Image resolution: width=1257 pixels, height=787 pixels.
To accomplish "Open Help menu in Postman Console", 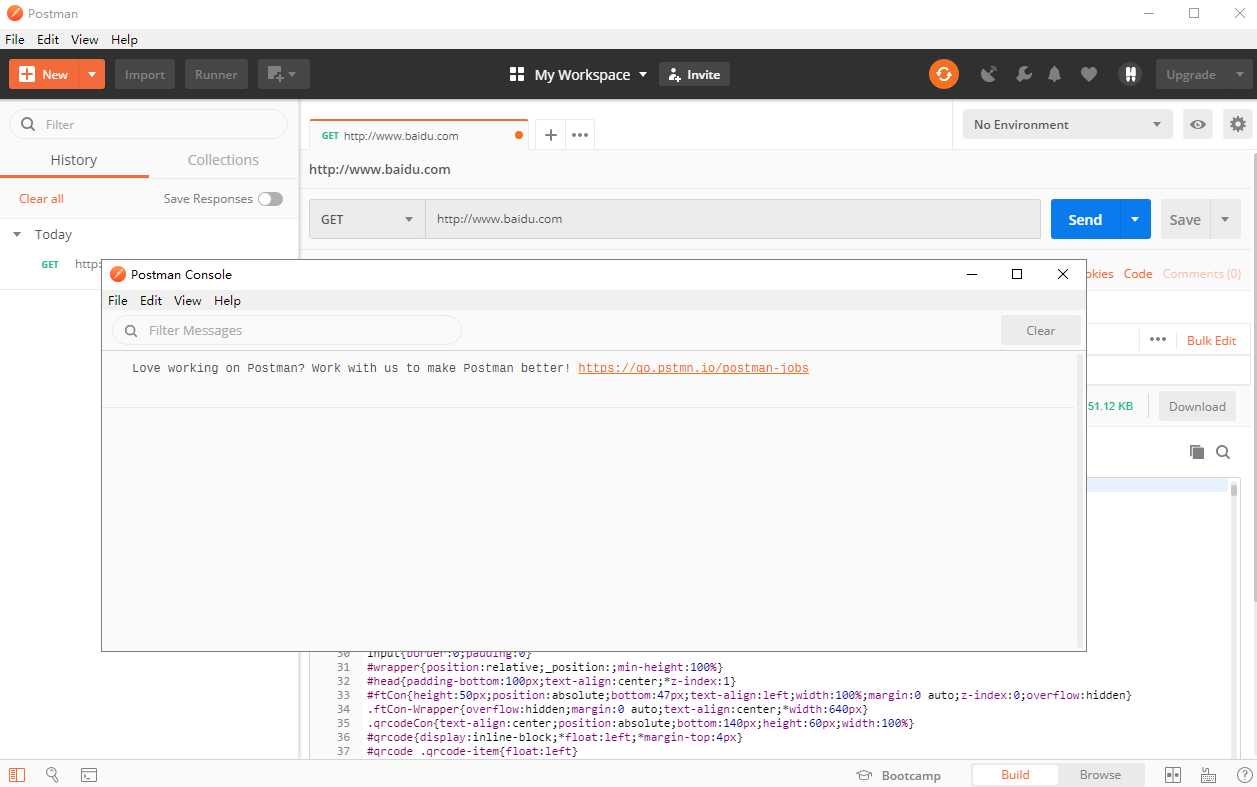I will click(x=227, y=300).
